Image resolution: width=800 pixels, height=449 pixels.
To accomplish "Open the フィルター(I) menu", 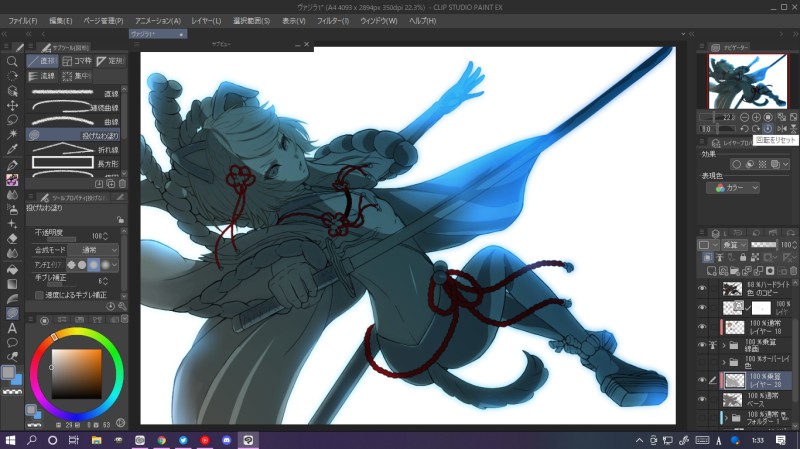I will click(333, 21).
